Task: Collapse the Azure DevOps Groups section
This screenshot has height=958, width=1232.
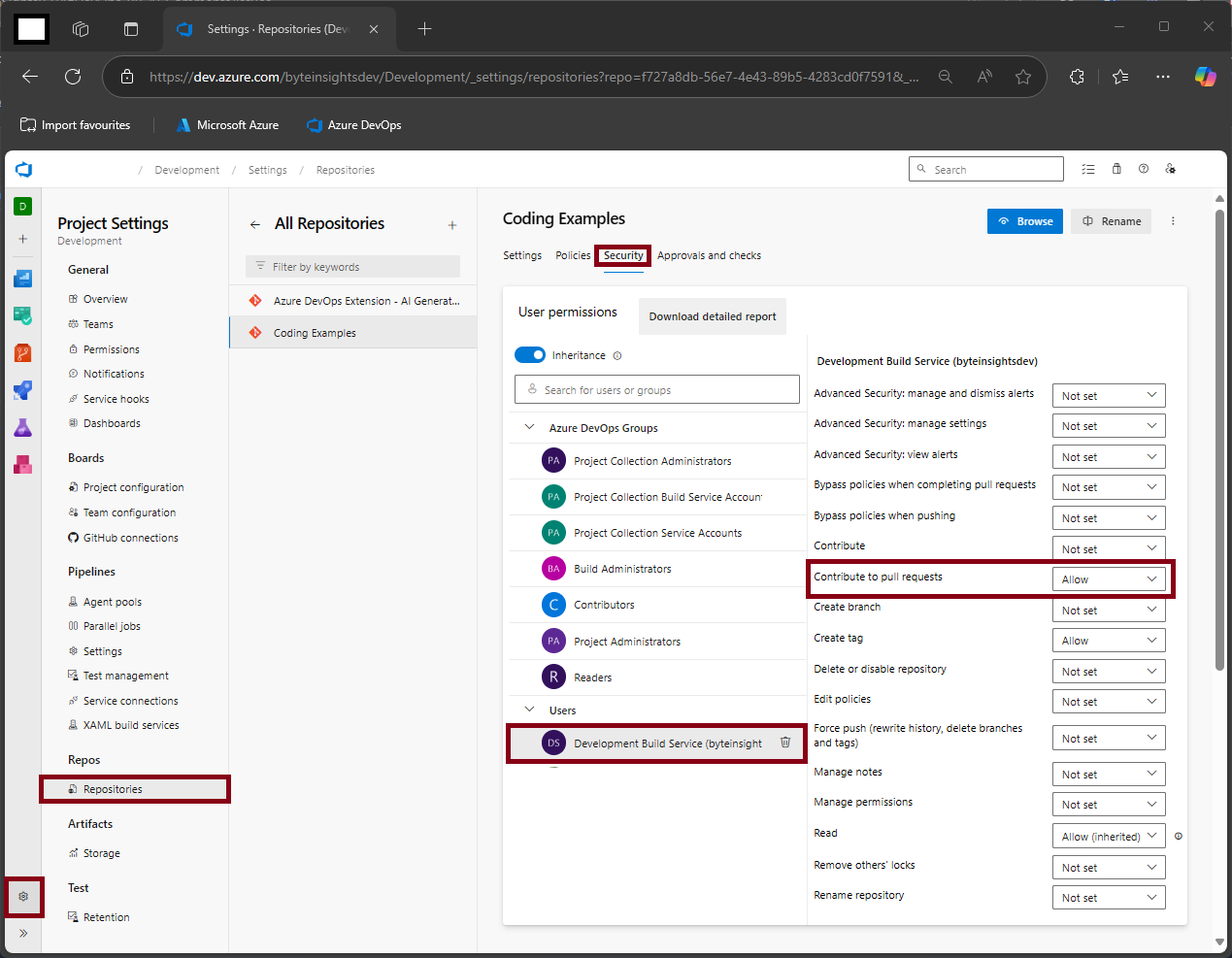Action: (x=529, y=426)
